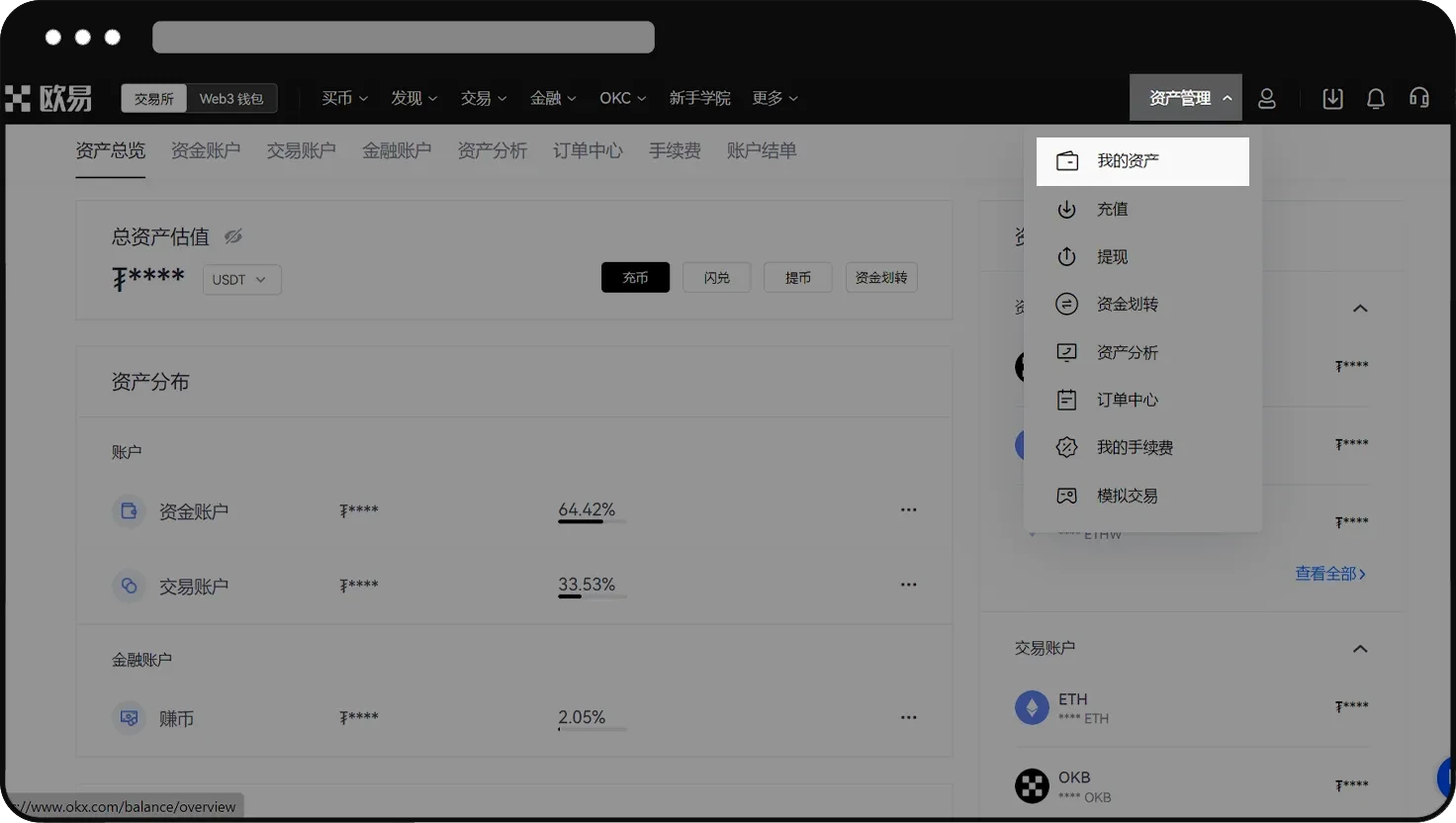Click the 充币 button

635,278
